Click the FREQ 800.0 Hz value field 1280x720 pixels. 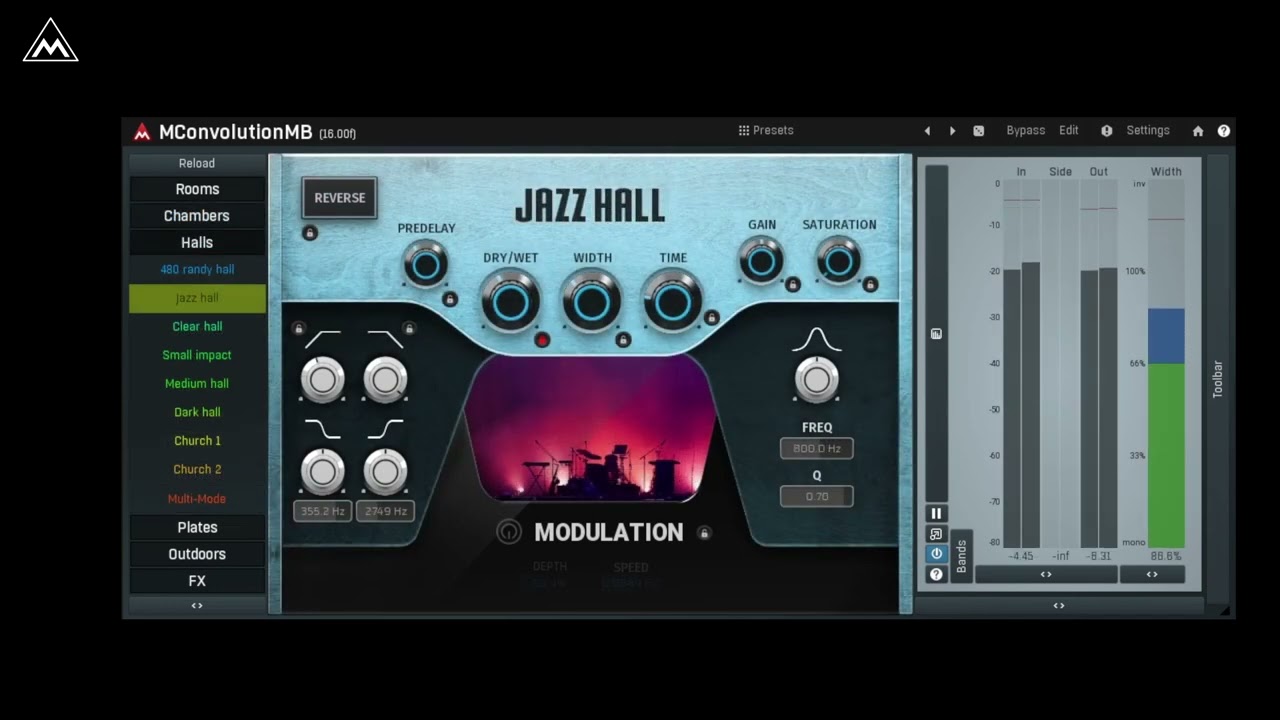pos(817,449)
